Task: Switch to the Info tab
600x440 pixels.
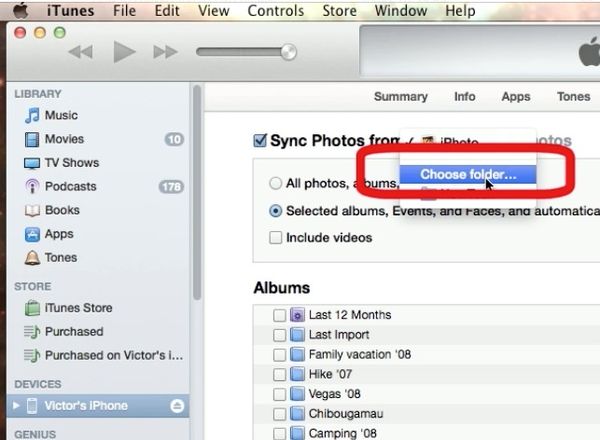Action: pos(465,96)
